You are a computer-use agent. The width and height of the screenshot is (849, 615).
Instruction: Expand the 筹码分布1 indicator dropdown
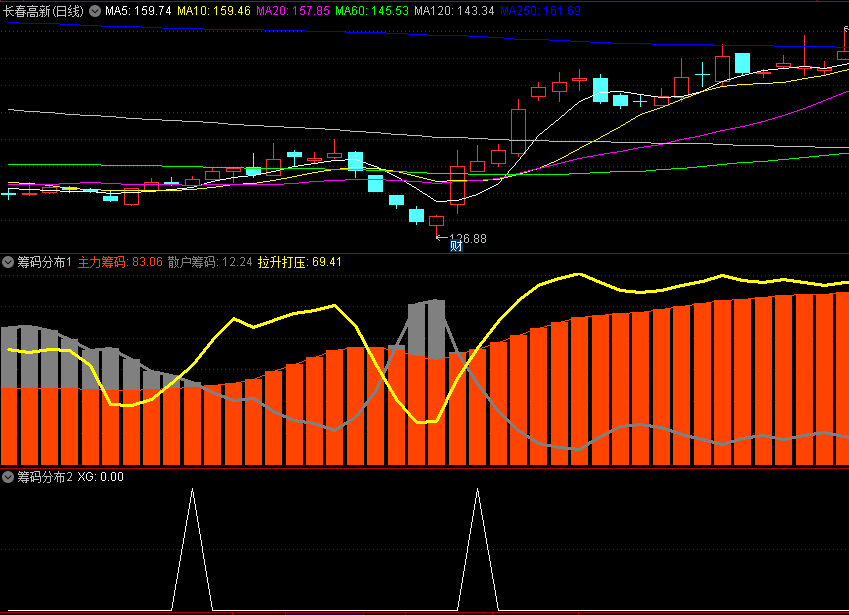click(x=8, y=263)
